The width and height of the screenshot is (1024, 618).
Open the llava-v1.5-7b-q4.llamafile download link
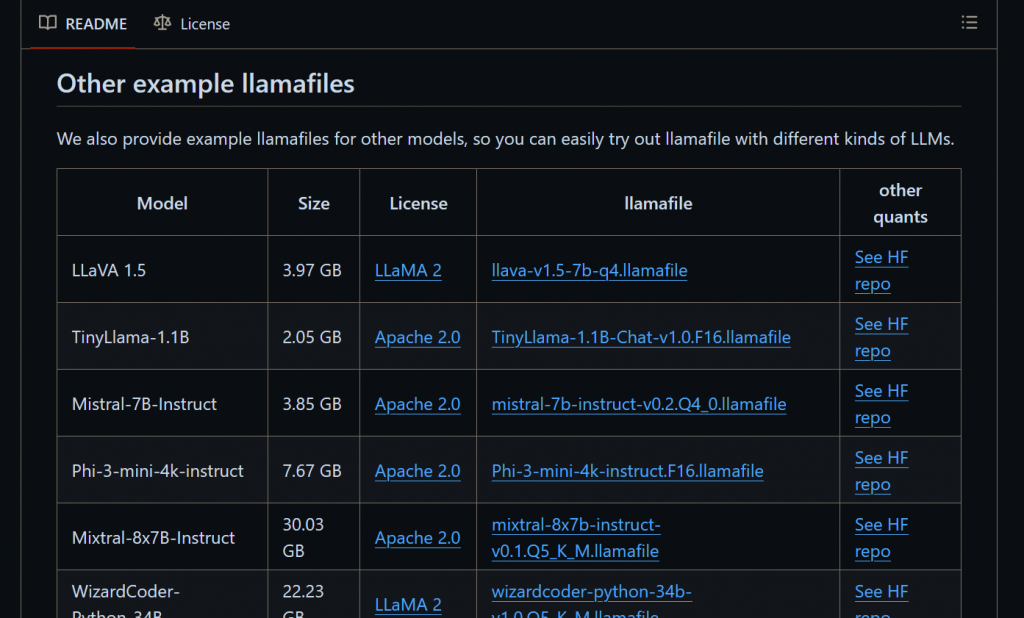[590, 270]
